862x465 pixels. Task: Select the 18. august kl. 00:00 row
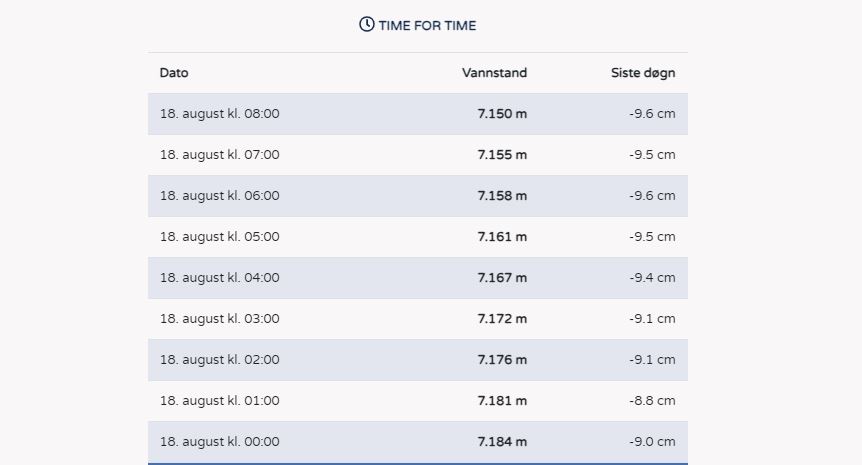tap(418, 442)
